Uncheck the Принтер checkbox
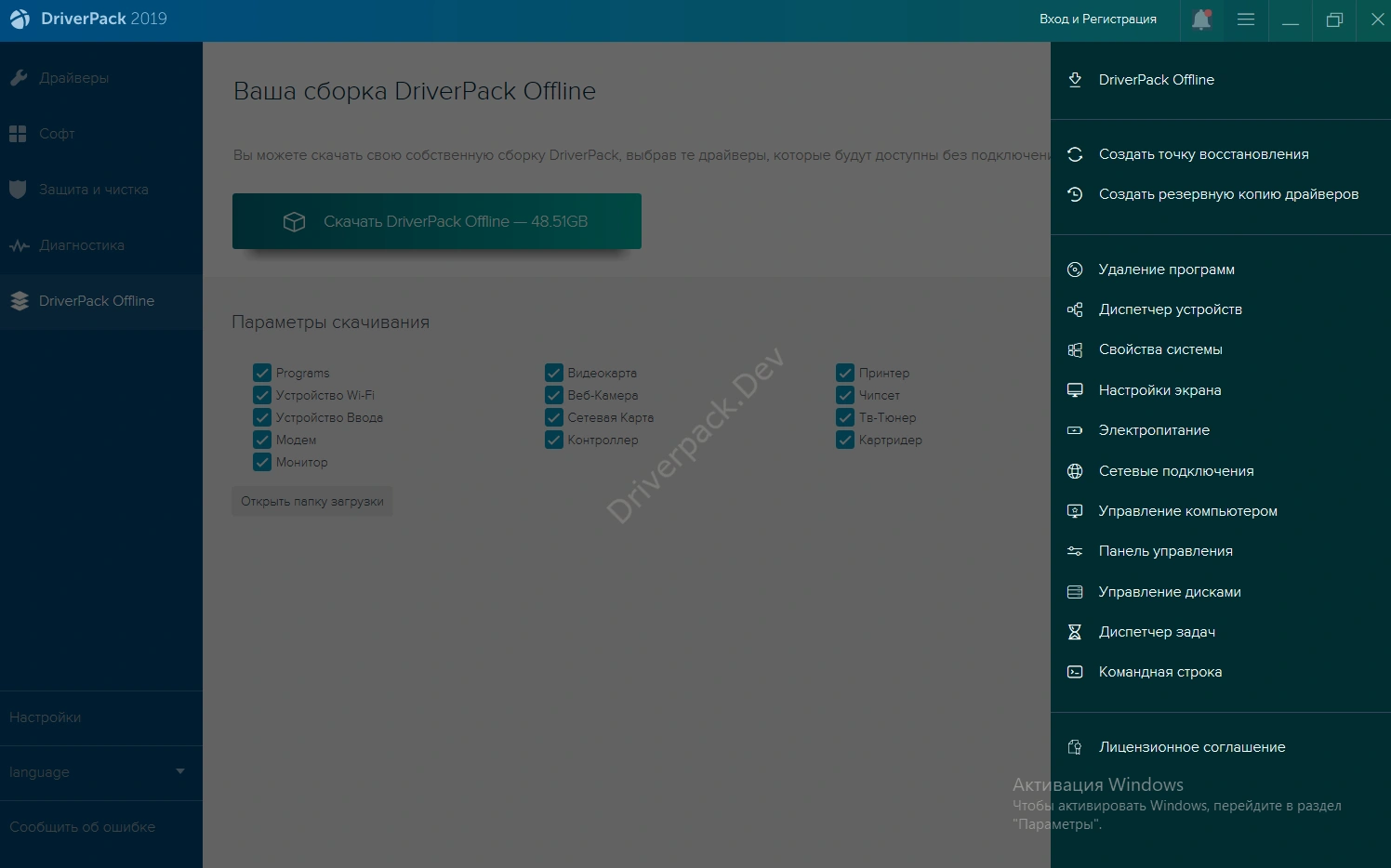Viewport: 1391px width, 868px height. (845, 373)
